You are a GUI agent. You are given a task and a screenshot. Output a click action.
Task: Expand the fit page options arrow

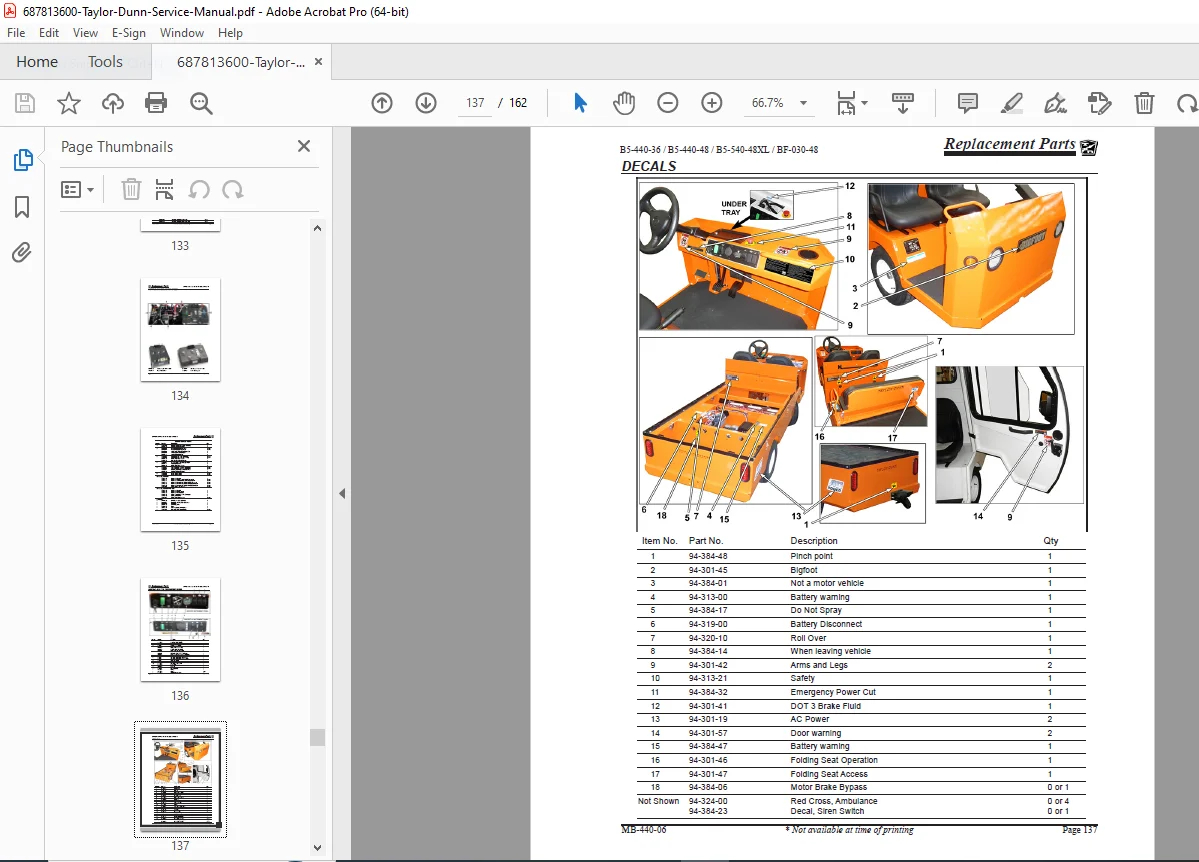tap(865, 102)
